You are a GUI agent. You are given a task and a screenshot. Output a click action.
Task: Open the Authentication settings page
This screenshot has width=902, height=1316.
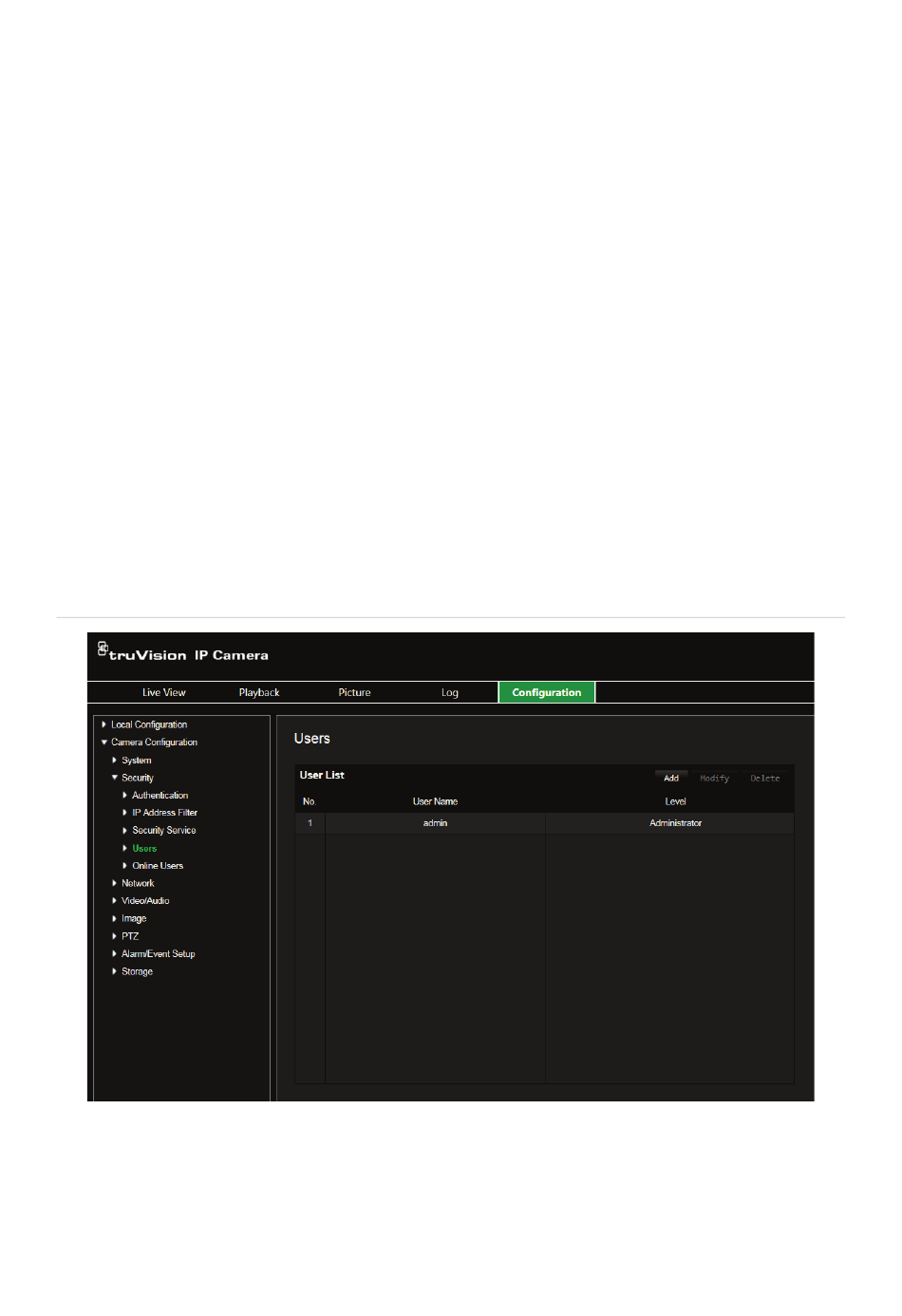click(x=160, y=796)
